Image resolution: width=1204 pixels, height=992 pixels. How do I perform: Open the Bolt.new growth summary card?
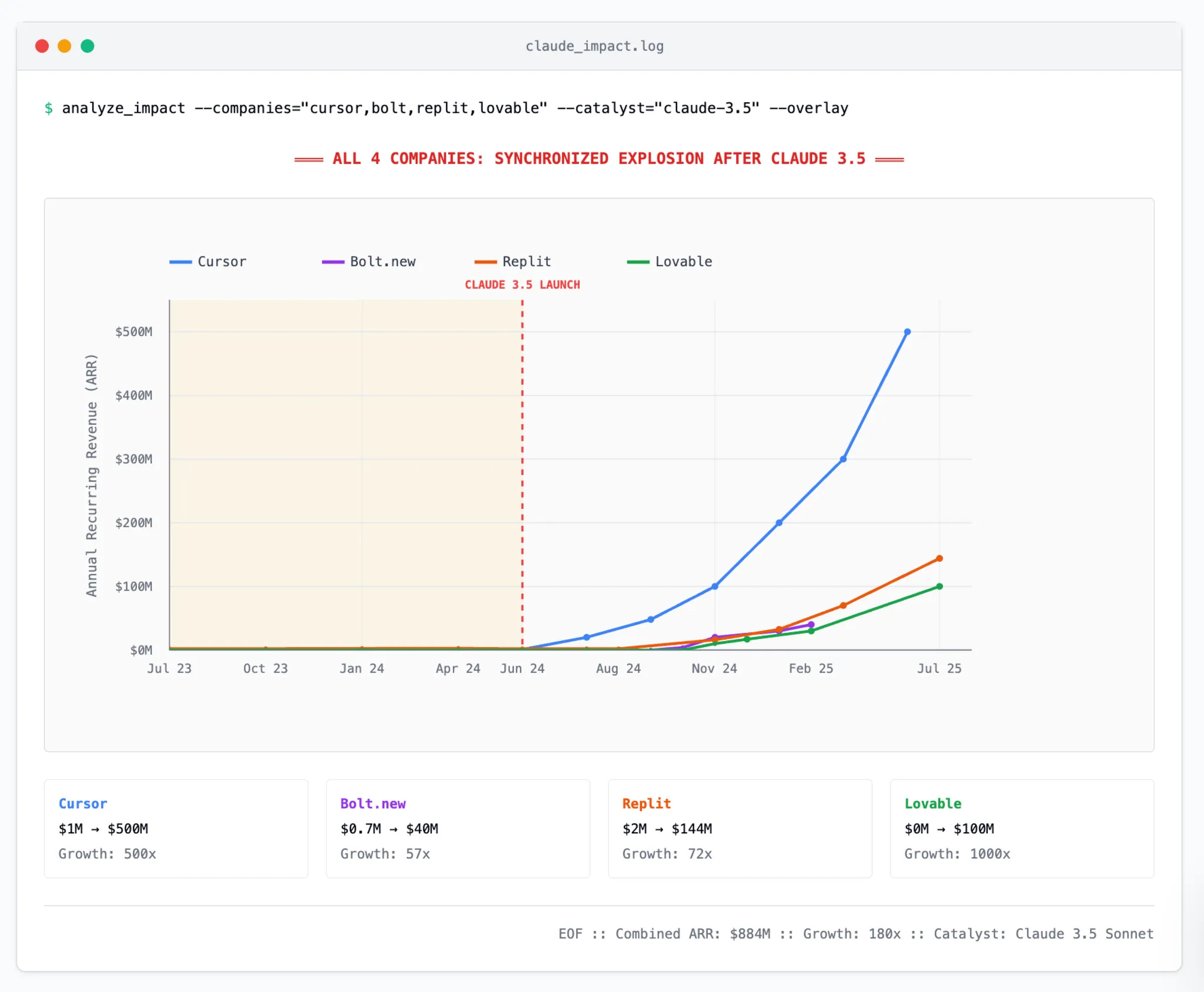click(457, 829)
